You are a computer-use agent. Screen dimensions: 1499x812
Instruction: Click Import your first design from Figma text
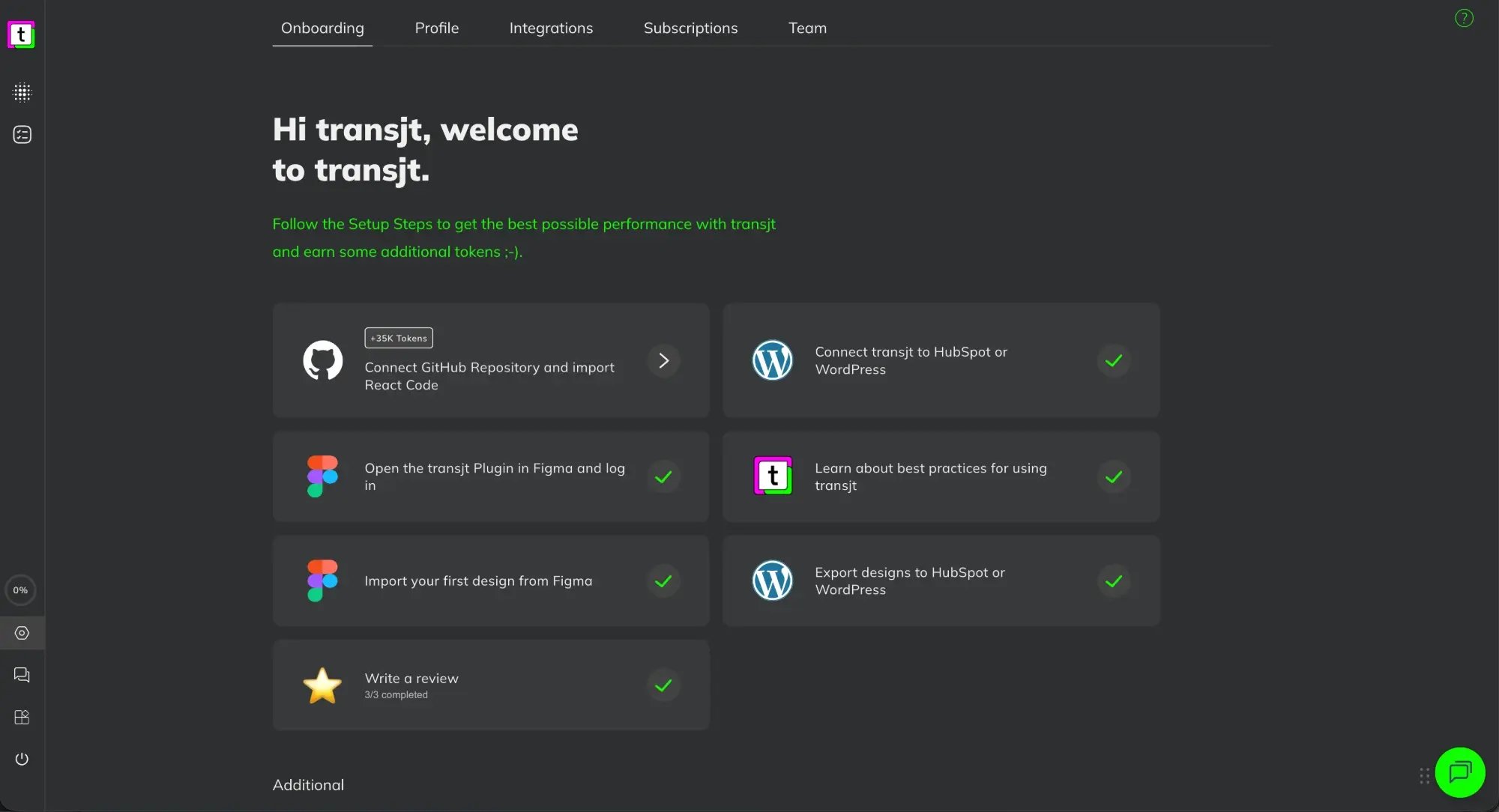pyautogui.click(x=478, y=581)
